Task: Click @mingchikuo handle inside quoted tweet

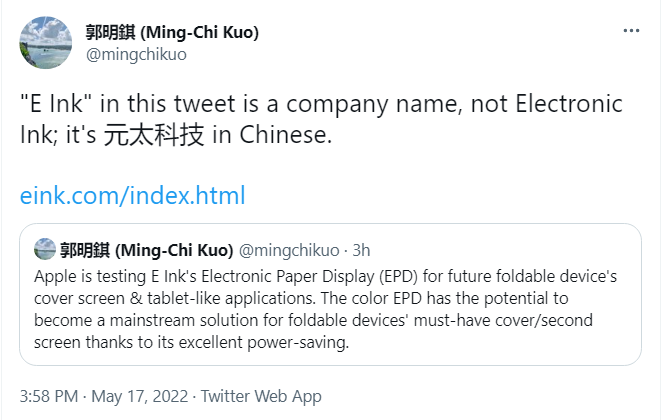Action: 287,249
